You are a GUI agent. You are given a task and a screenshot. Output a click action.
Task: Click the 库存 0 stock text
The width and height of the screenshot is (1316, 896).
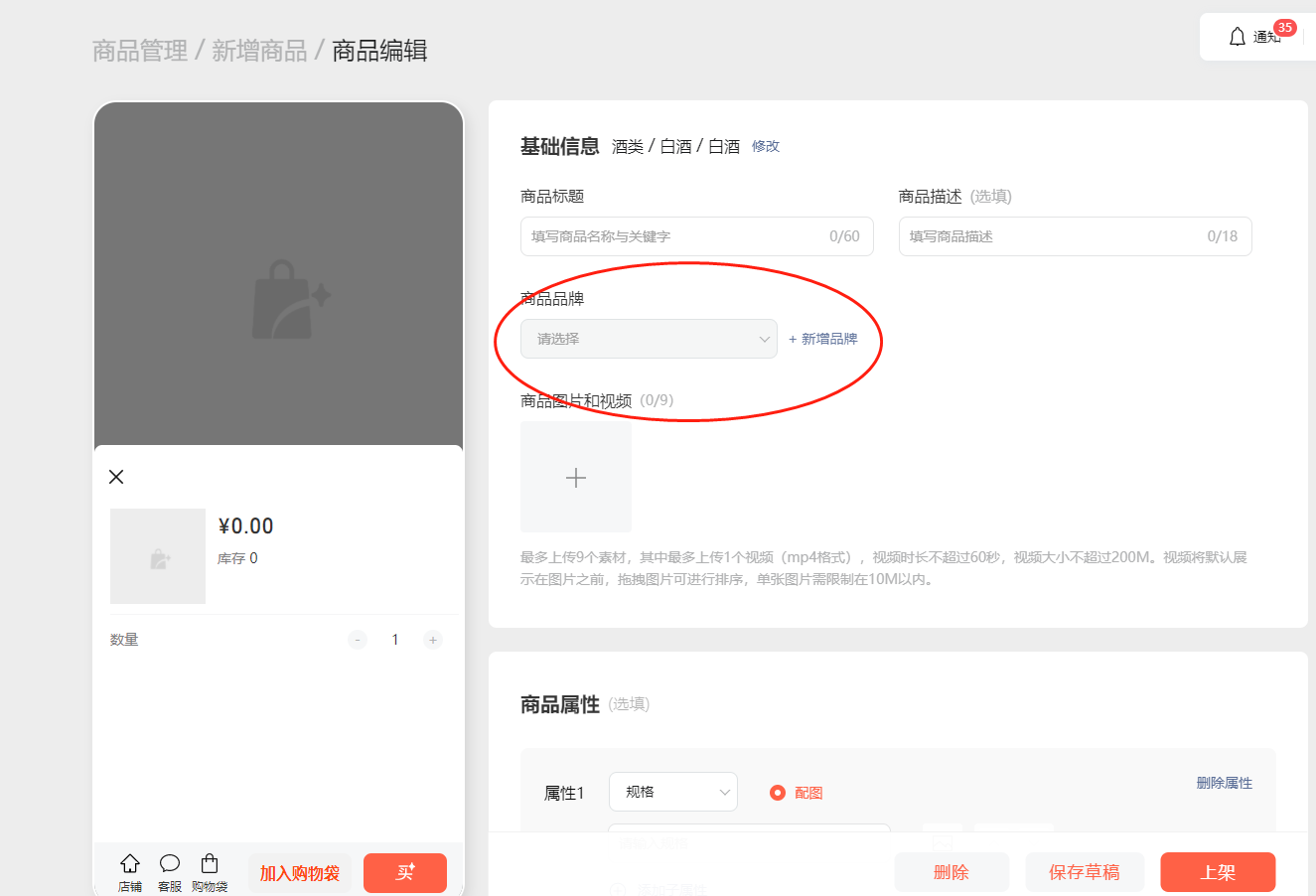tap(237, 558)
